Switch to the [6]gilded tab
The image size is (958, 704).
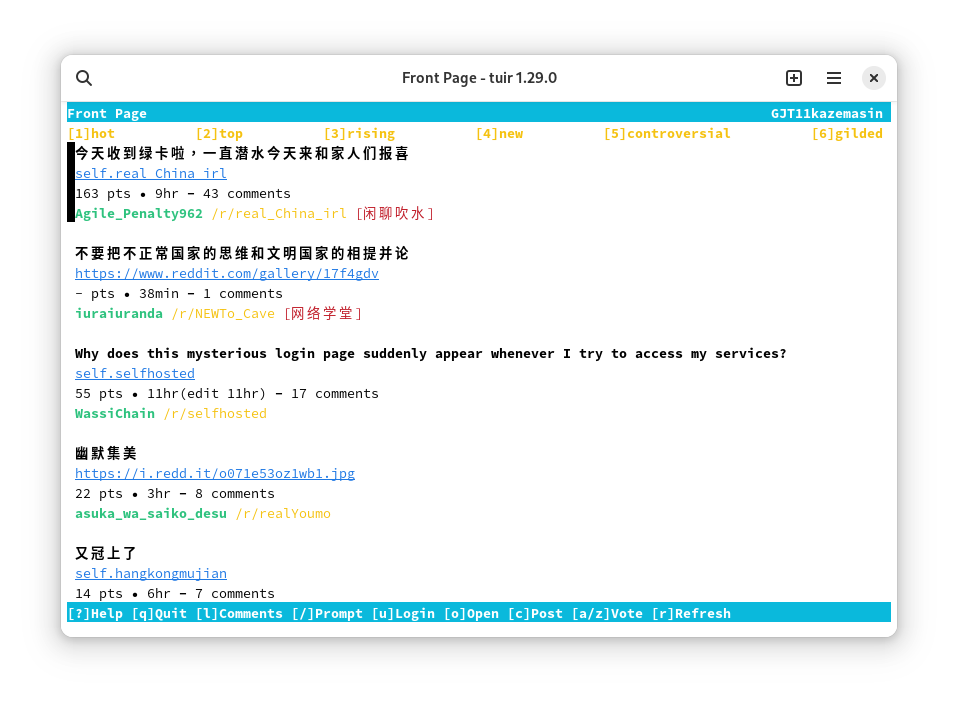tap(847, 134)
